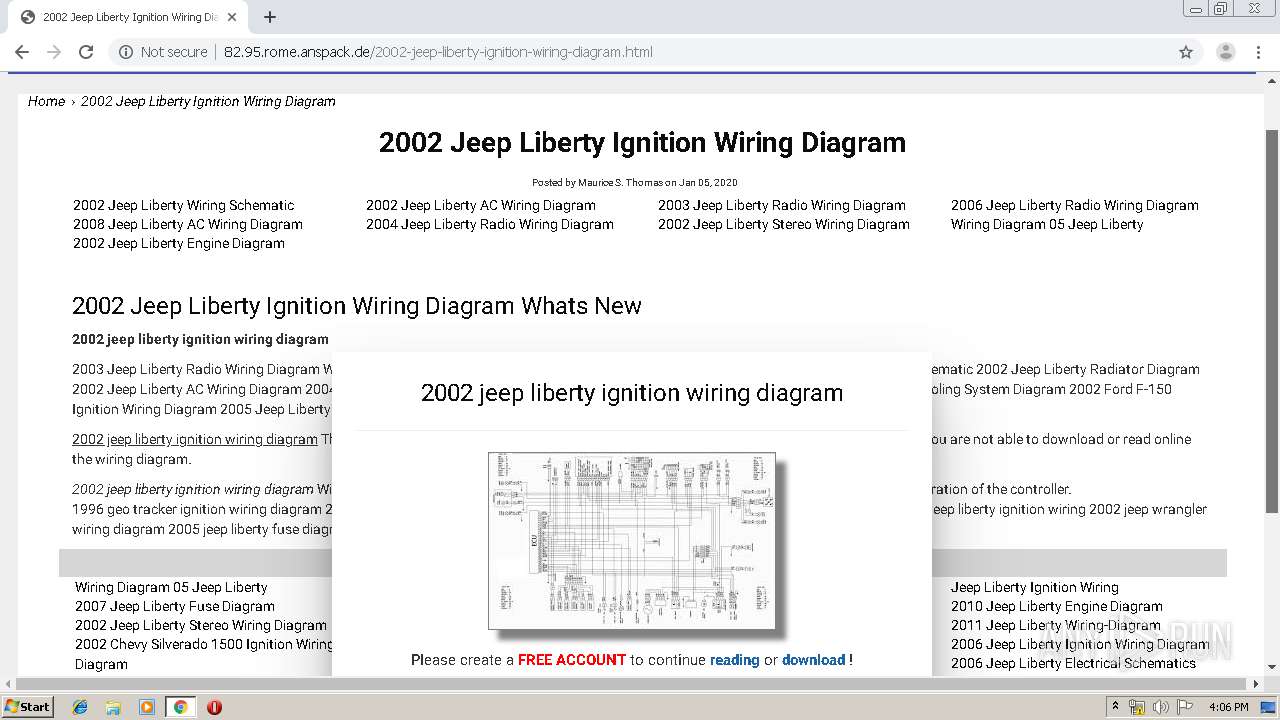Viewport: 1280px width, 720px height.
Task: Open Windows Explorer folder from taskbar
Action: tap(113, 707)
